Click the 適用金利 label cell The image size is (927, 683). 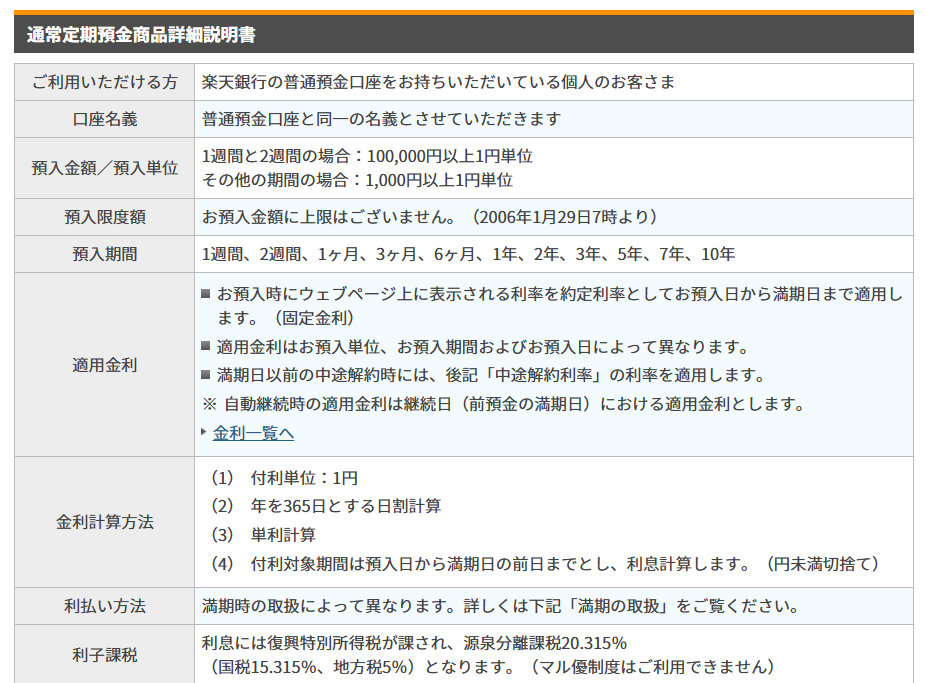point(105,365)
